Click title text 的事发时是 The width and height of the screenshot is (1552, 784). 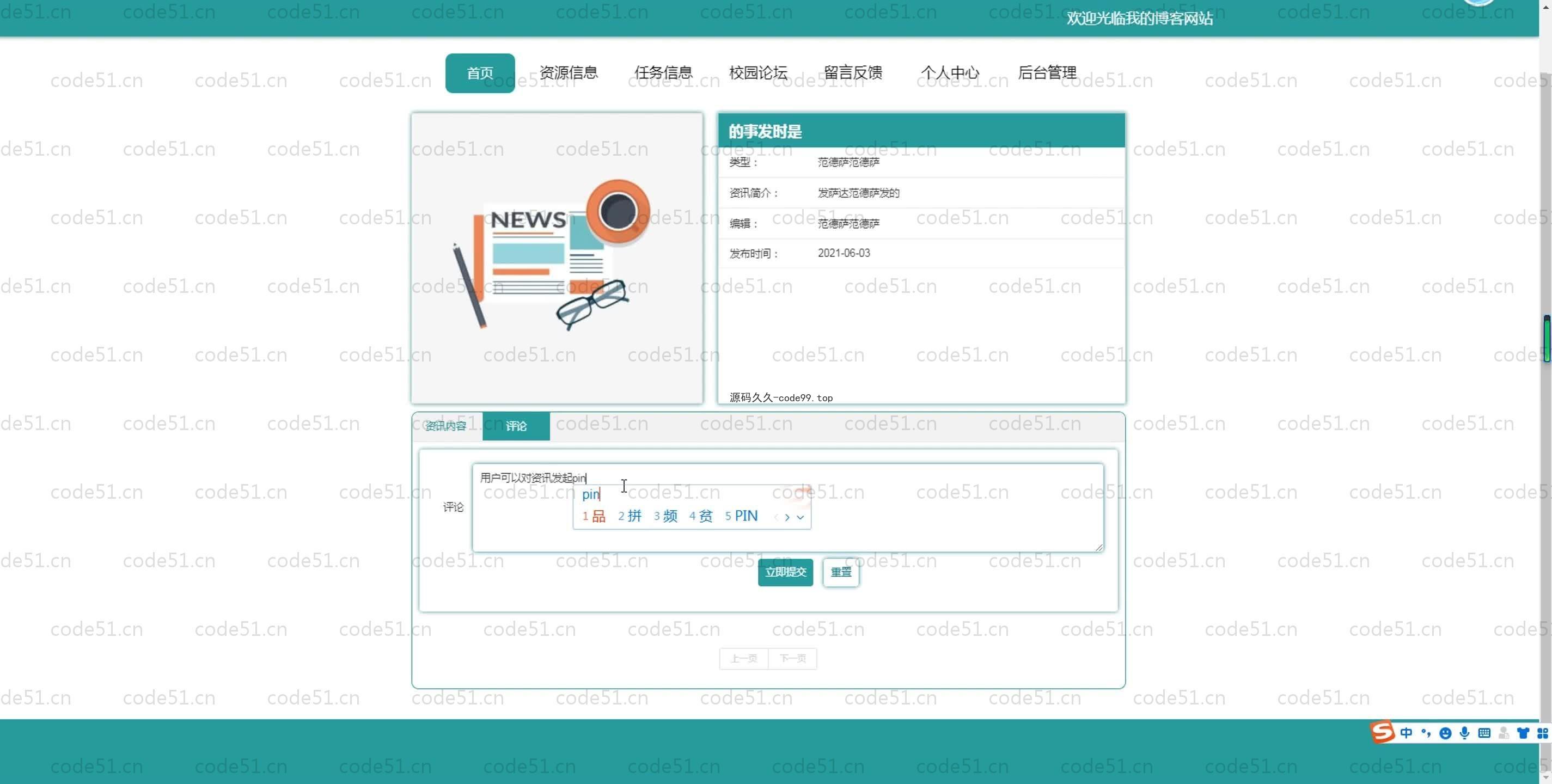click(765, 131)
